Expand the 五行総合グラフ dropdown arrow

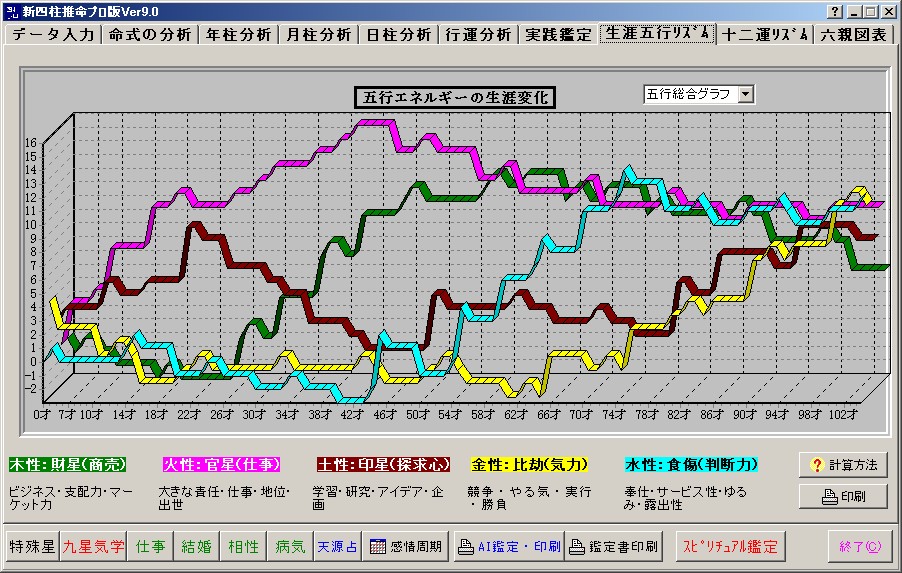click(x=746, y=94)
